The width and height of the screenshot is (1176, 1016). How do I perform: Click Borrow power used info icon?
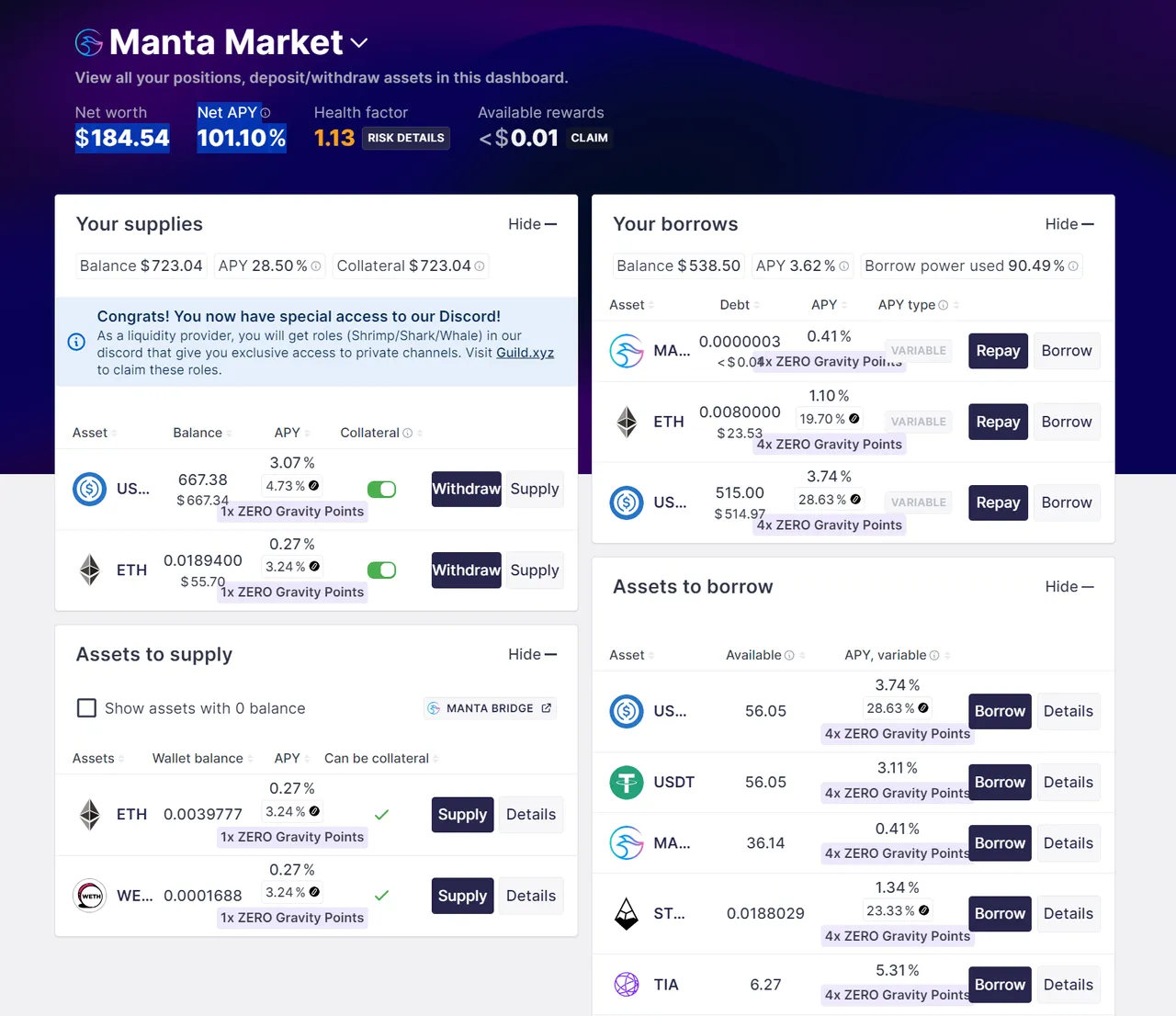[1073, 266]
